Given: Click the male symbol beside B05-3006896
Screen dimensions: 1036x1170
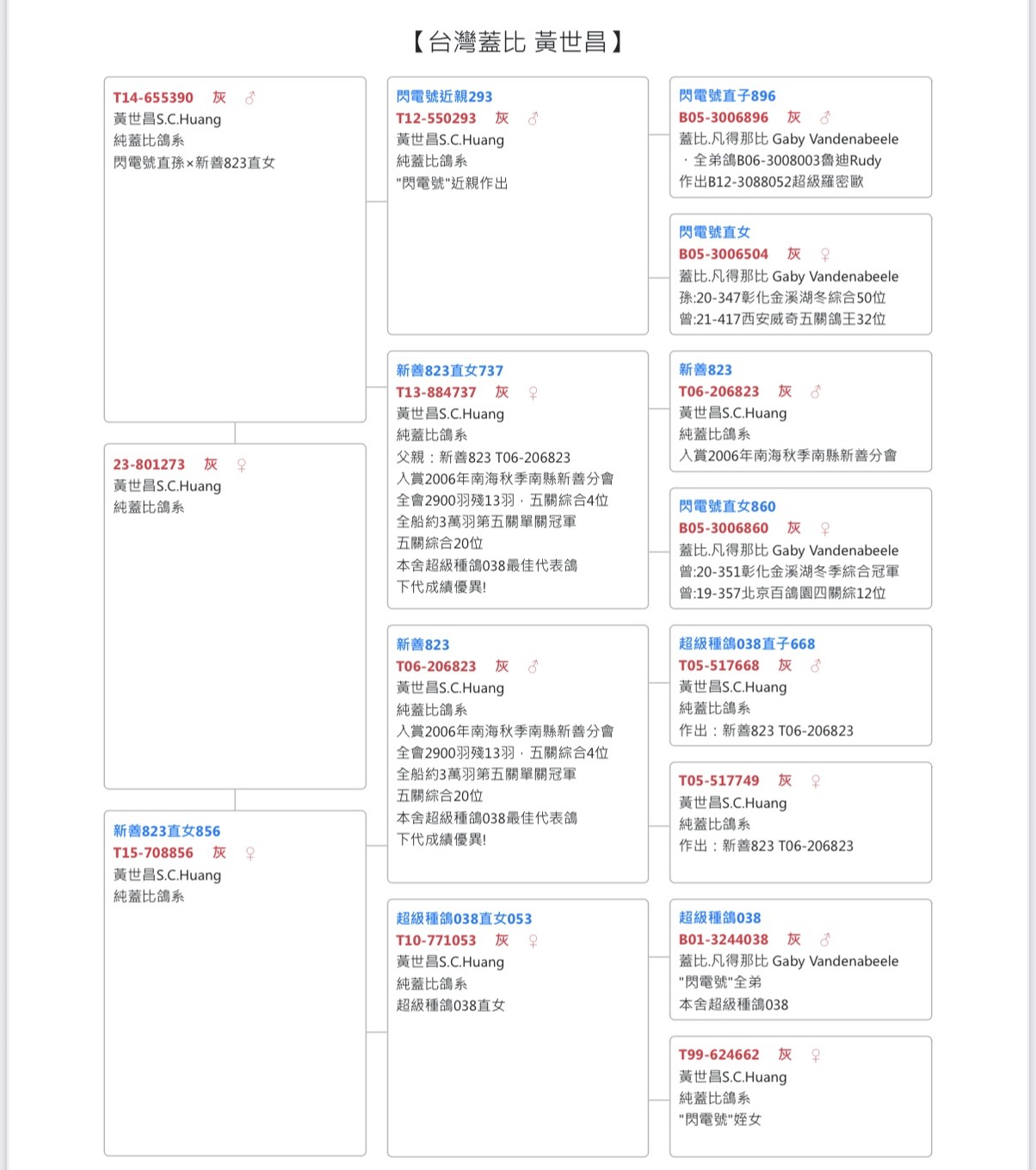Looking at the screenshot, I should (x=825, y=118).
